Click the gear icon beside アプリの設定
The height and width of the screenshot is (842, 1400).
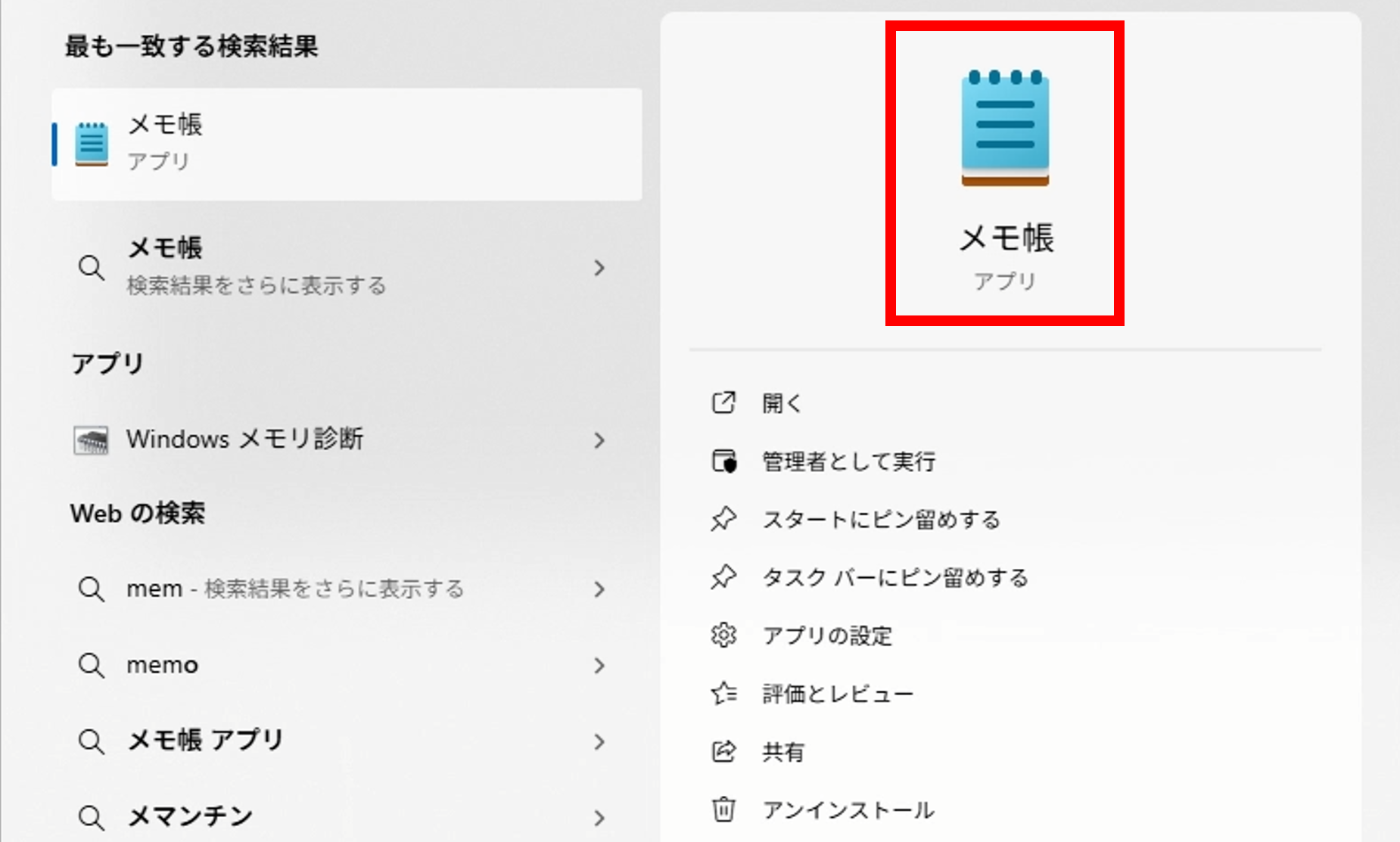coord(724,635)
